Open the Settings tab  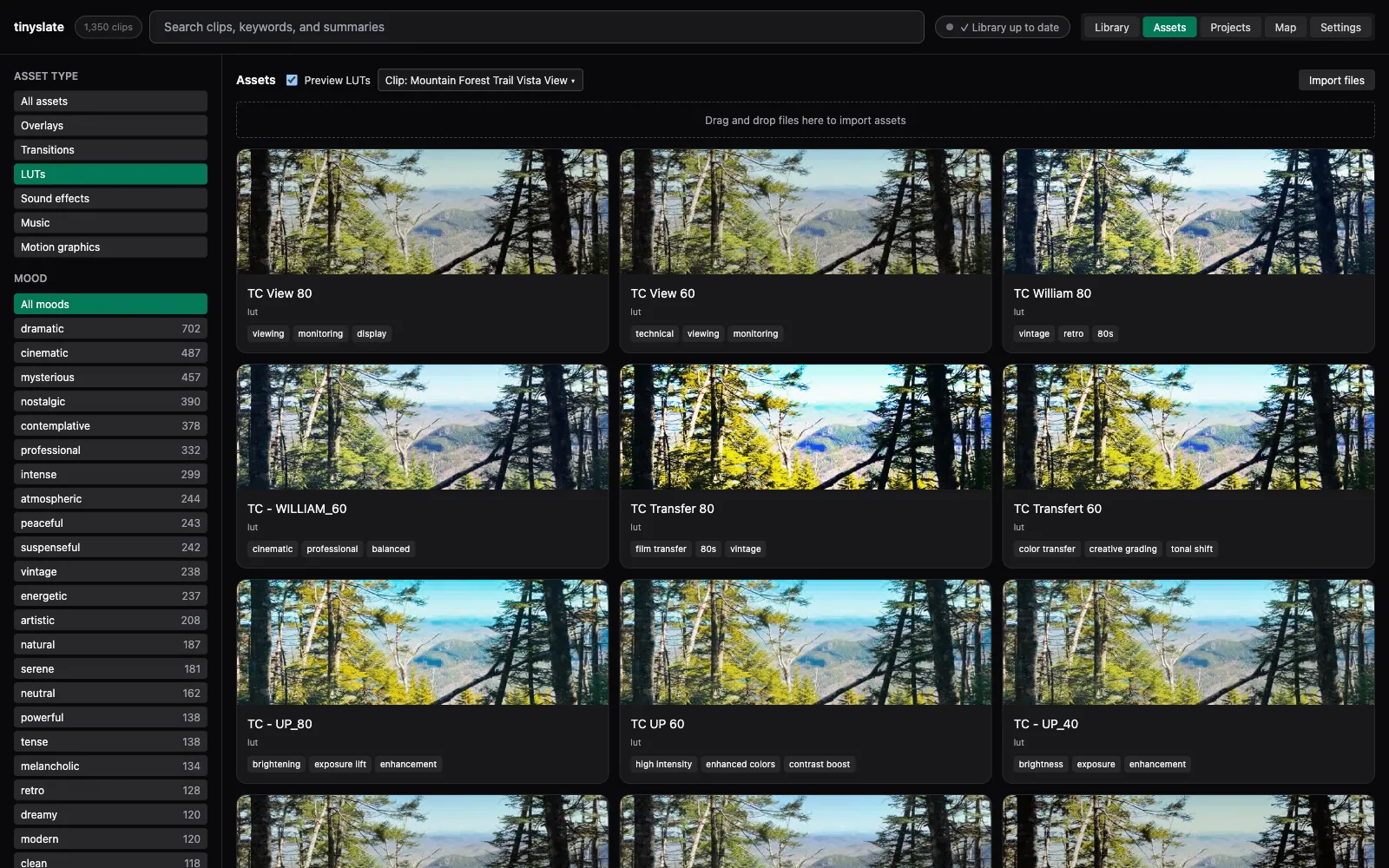[x=1340, y=27]
